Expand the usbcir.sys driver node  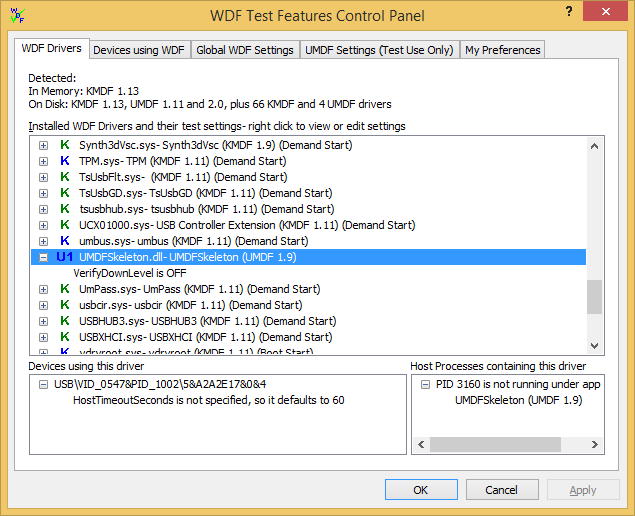43,305
